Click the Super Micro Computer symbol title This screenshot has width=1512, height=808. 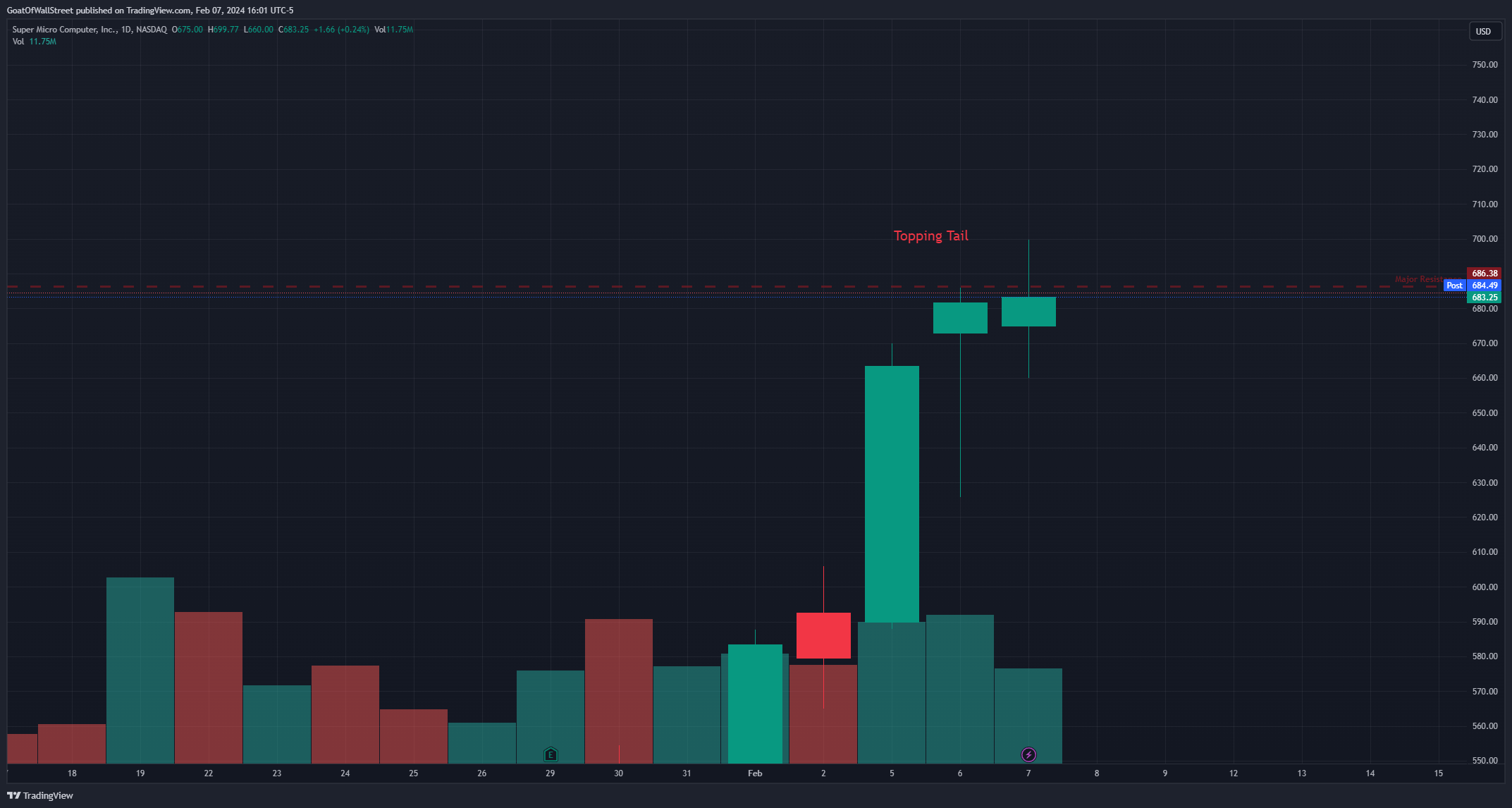tap(90, 30)
